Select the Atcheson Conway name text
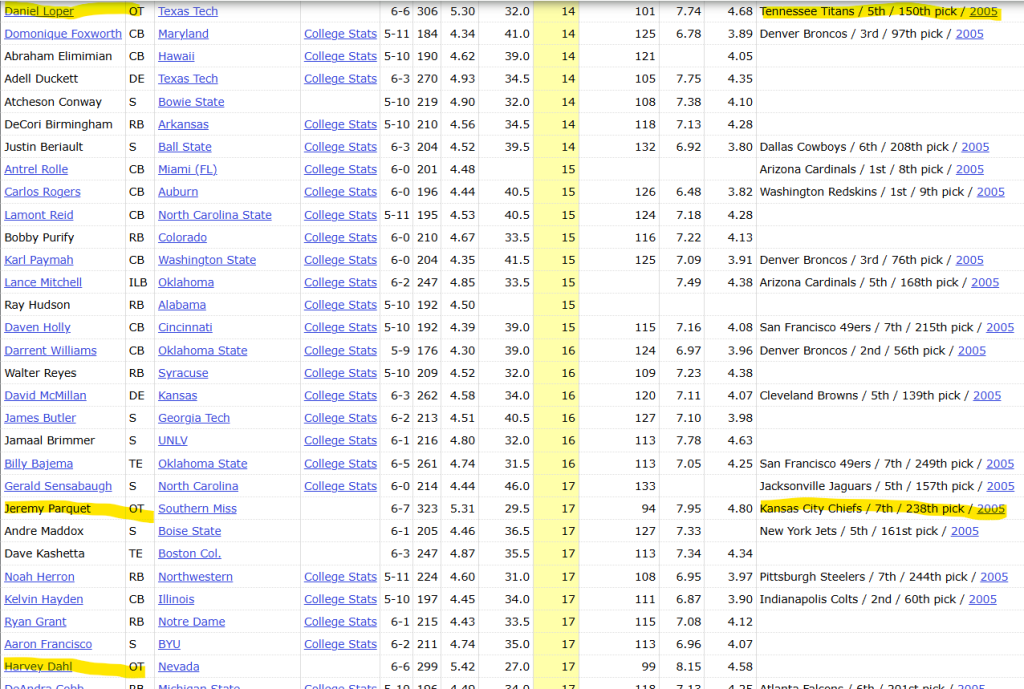The image size is (1024, 689). coord(53,102)
